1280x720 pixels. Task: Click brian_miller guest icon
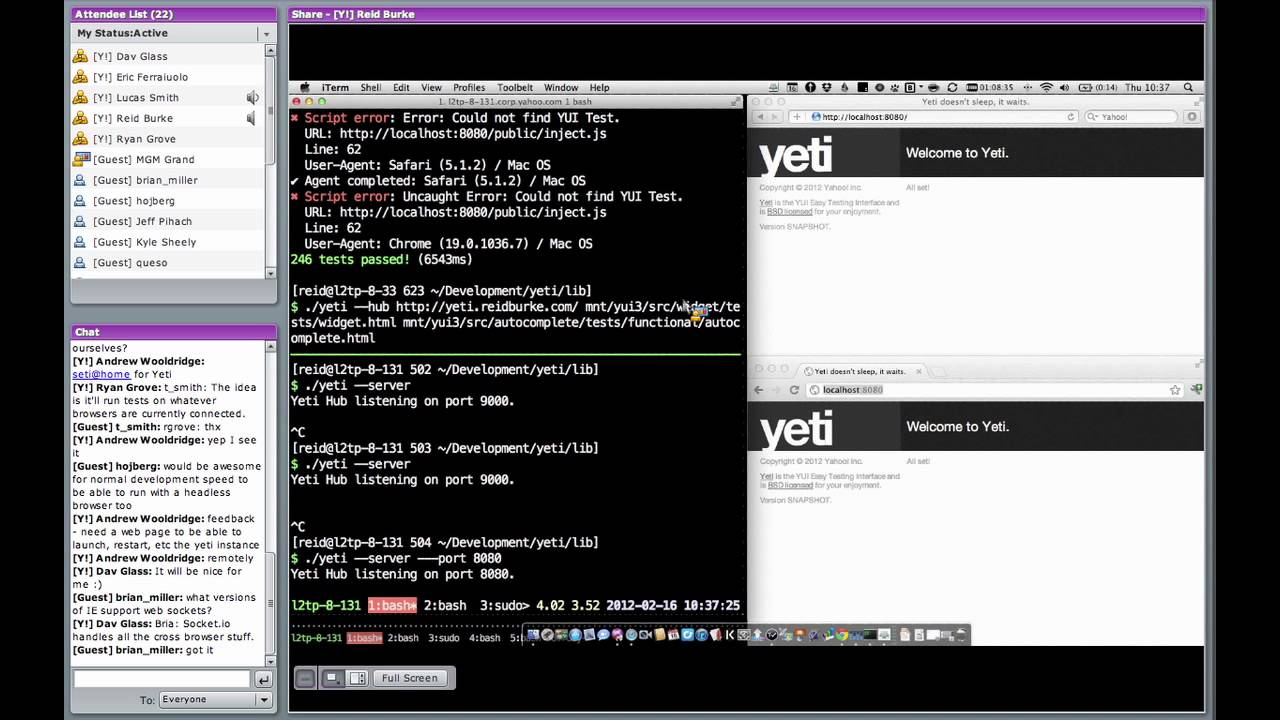pos(80,180)
